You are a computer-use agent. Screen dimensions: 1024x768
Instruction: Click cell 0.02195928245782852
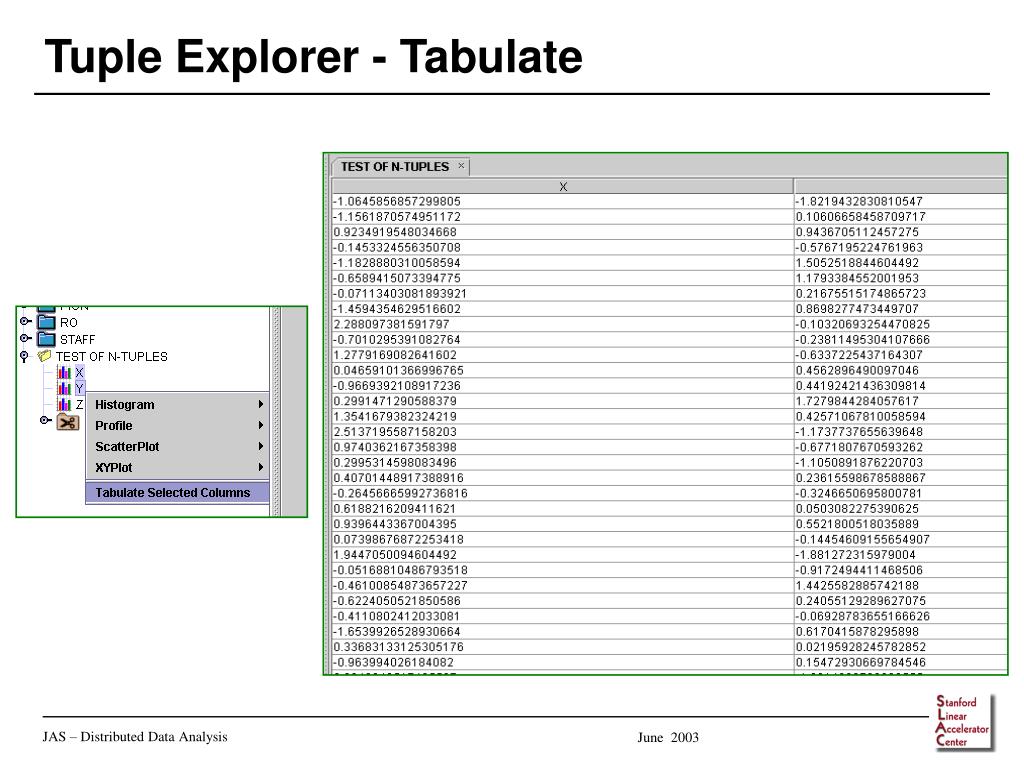click(901, 647)
